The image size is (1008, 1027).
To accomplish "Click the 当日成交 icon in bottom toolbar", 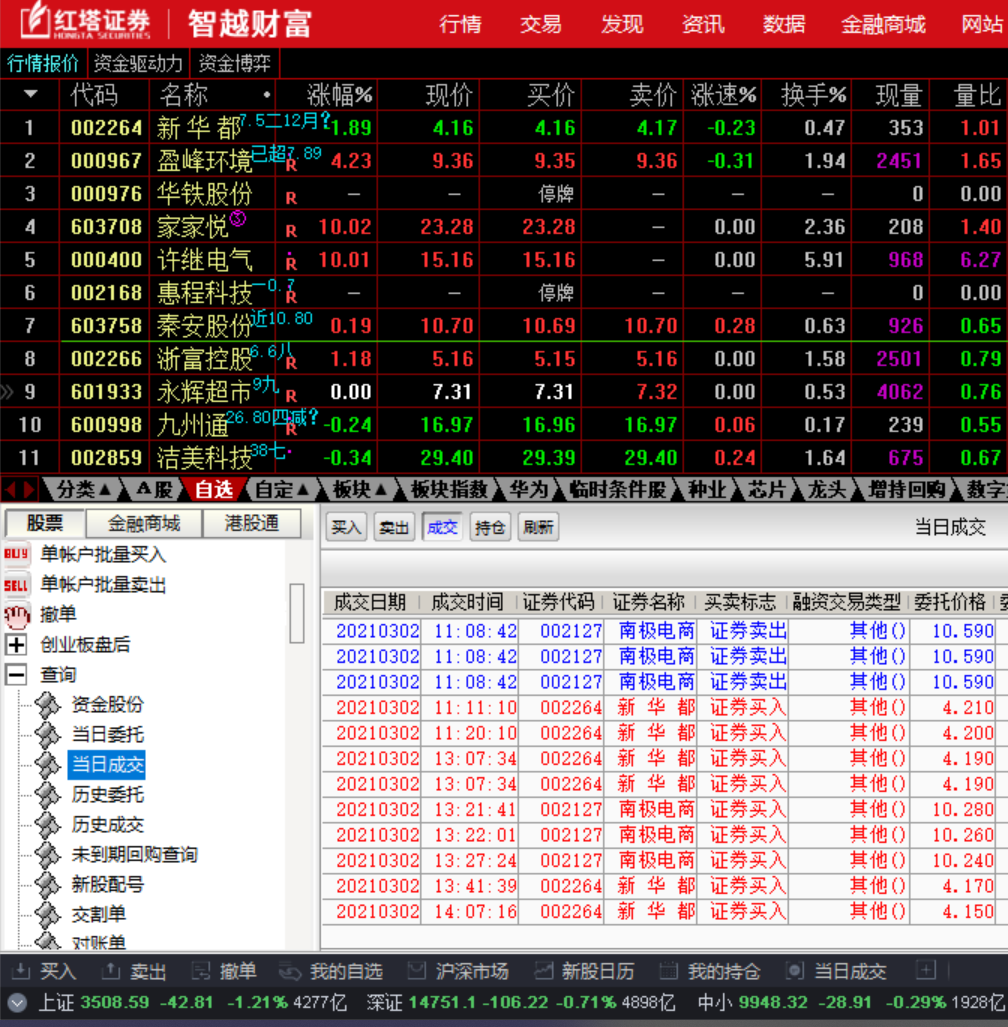I will coord(794,971).
